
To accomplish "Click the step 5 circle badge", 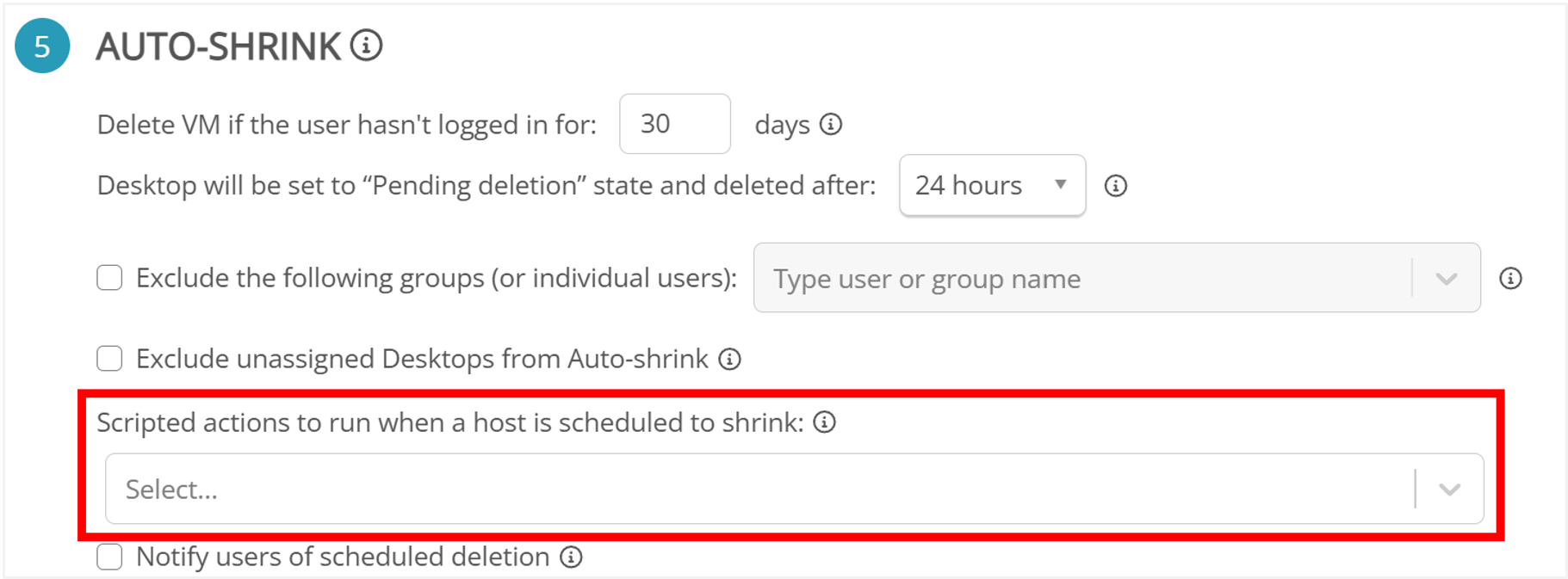I will pos(42,46).
